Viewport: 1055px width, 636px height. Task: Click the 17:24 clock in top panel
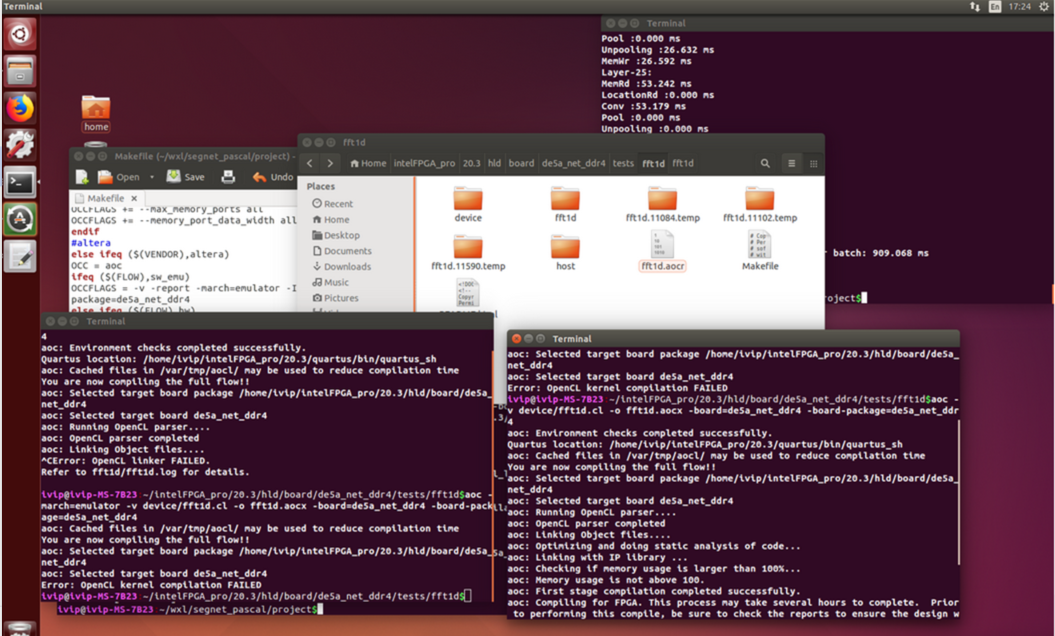(x=1019, y=6)
